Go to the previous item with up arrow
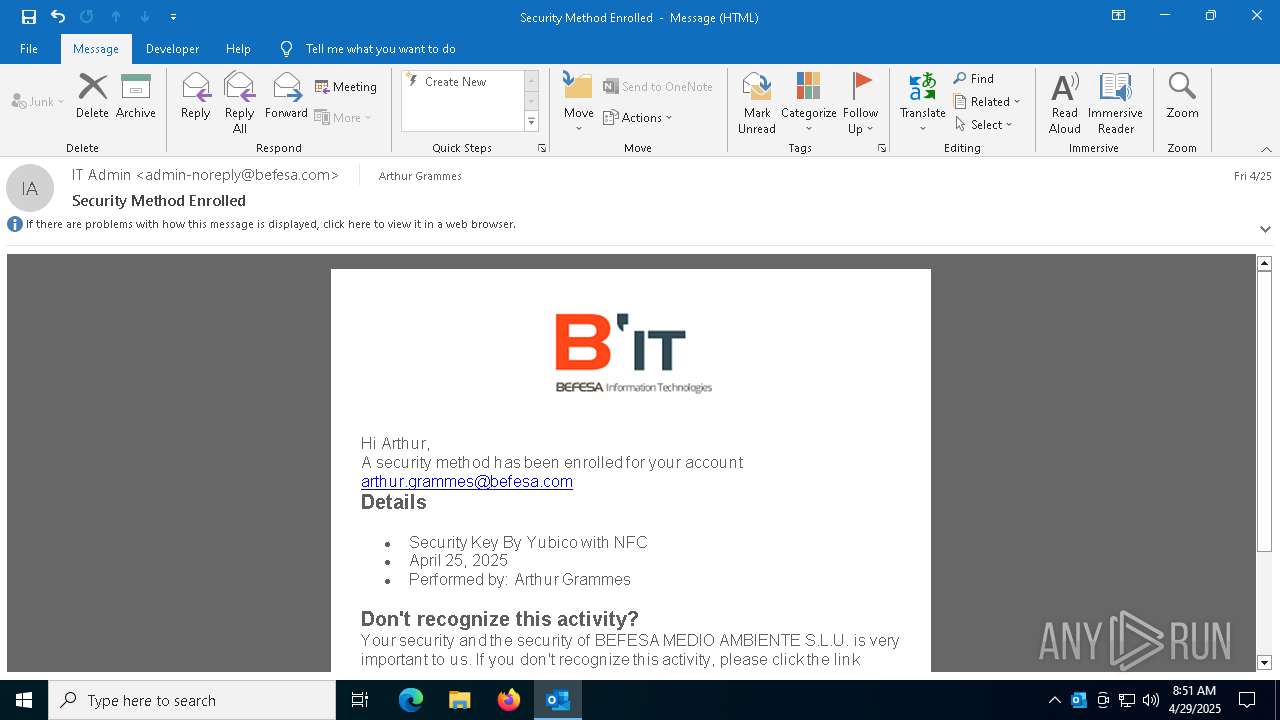1280x720 pixels. (x=116, y=17)
